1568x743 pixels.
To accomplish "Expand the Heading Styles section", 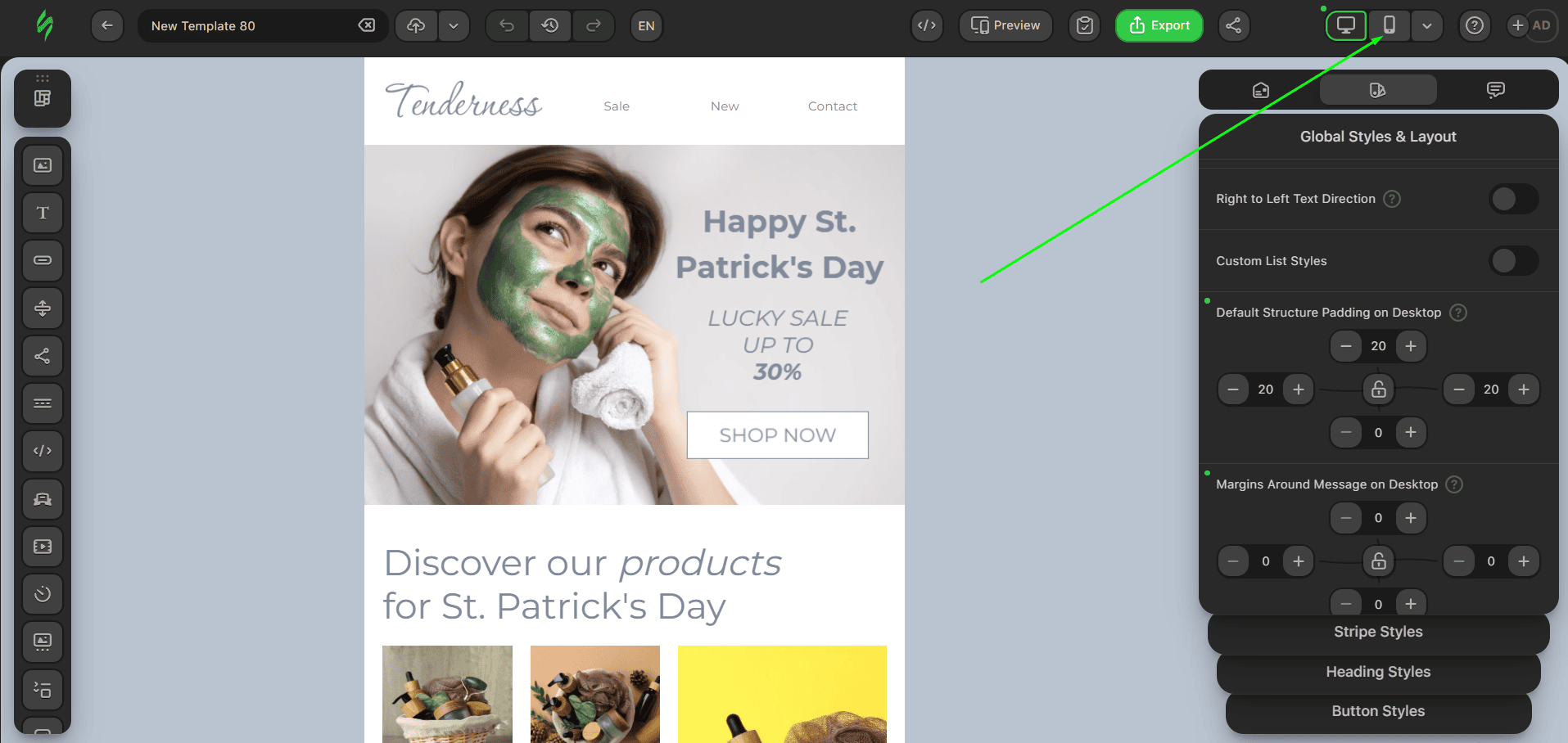I will click(x=1378, y=672).
